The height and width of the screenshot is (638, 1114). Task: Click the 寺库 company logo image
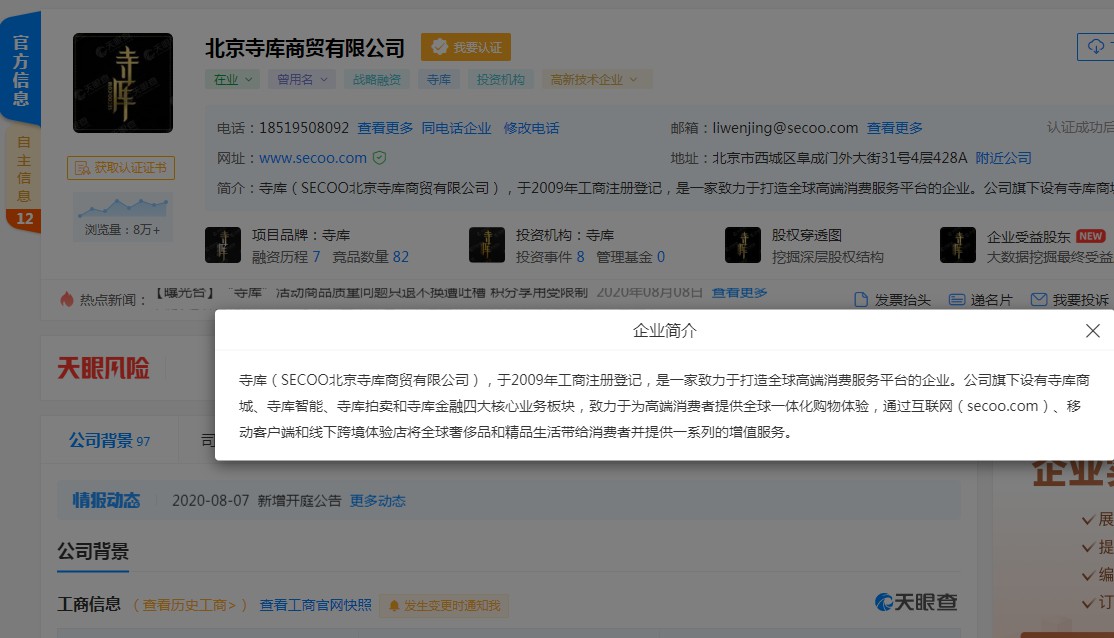(123, 82)
